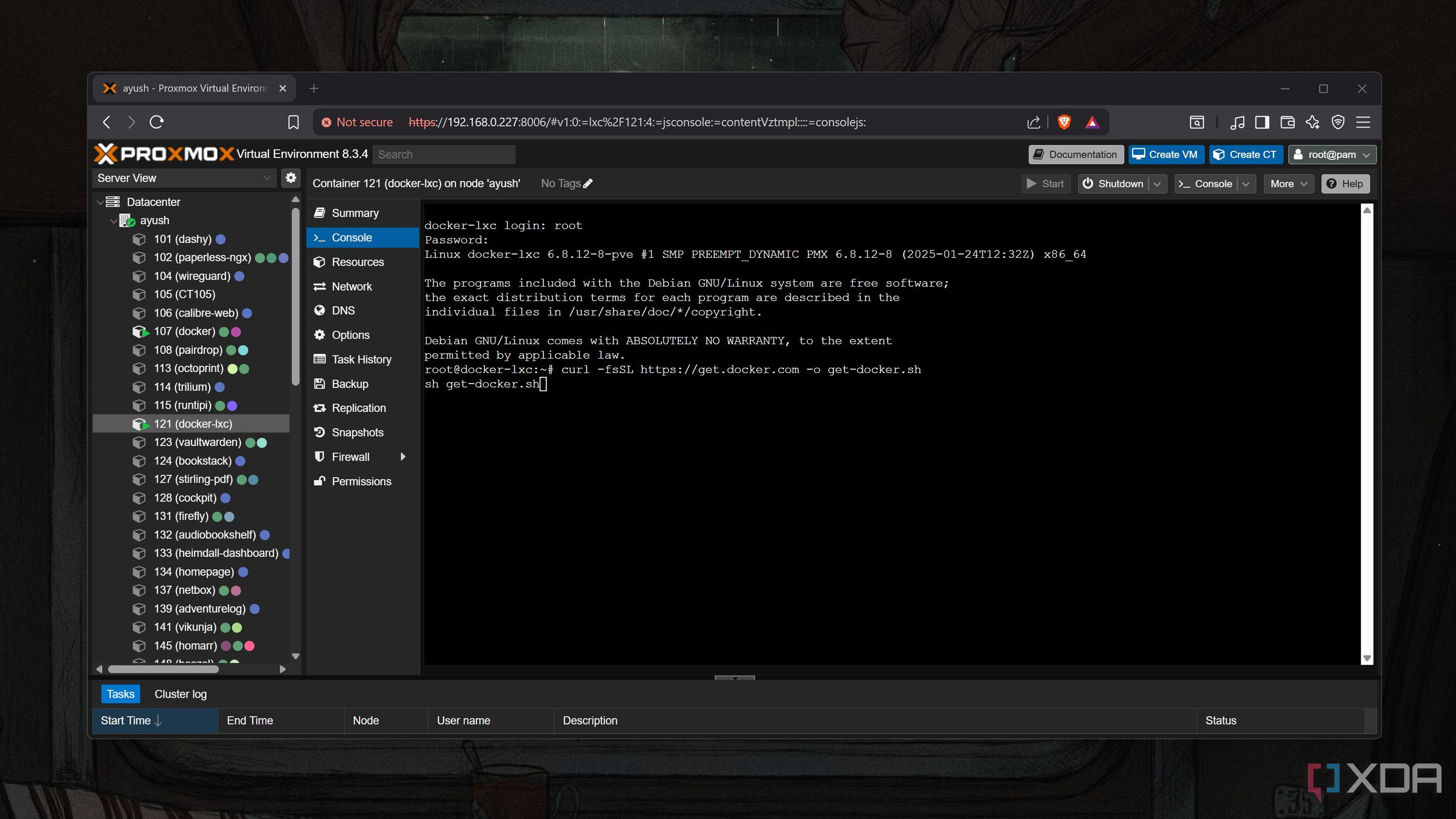
Task: Click the tree horizontal scrollbar
Action: point(163,669)
